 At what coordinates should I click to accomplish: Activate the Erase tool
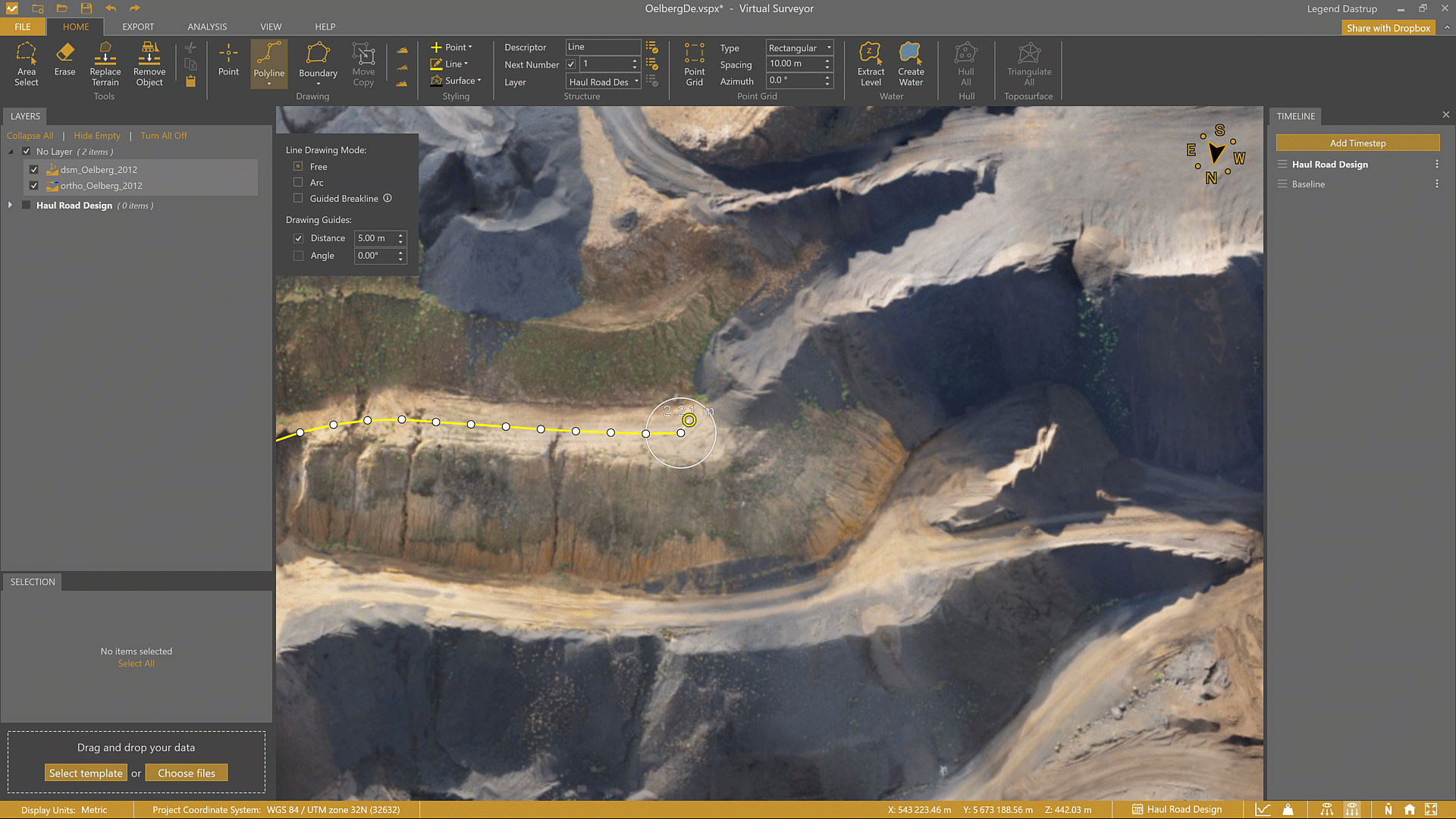[x=64, y=59]
